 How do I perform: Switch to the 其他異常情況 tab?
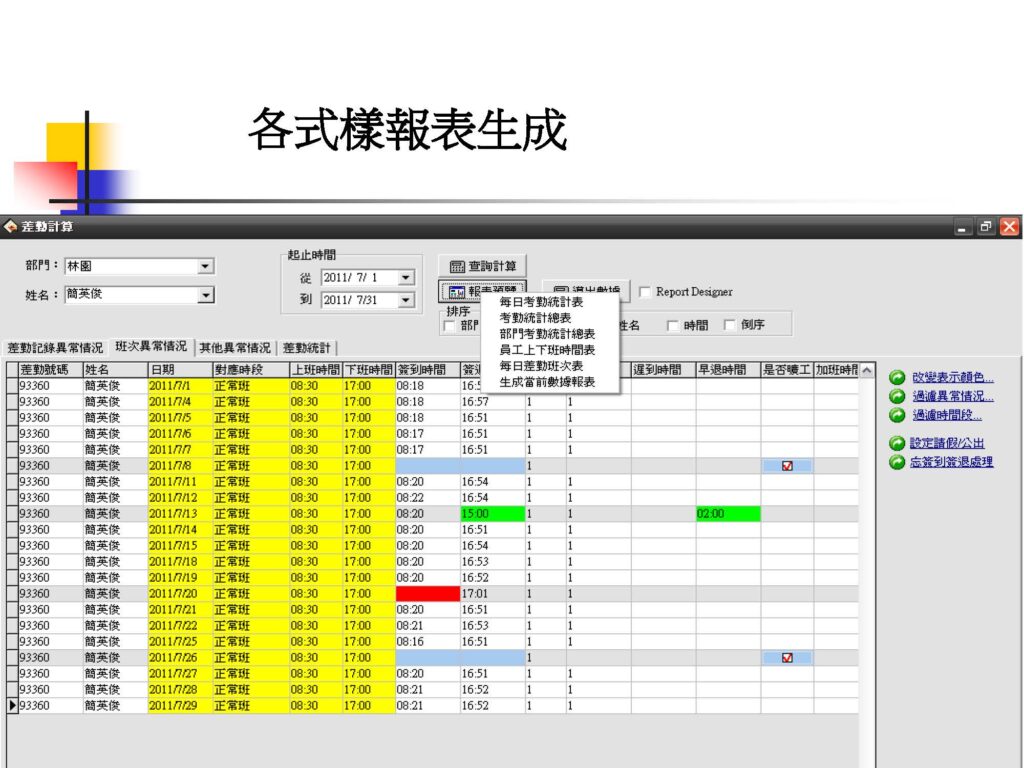(x=235, y=348)
